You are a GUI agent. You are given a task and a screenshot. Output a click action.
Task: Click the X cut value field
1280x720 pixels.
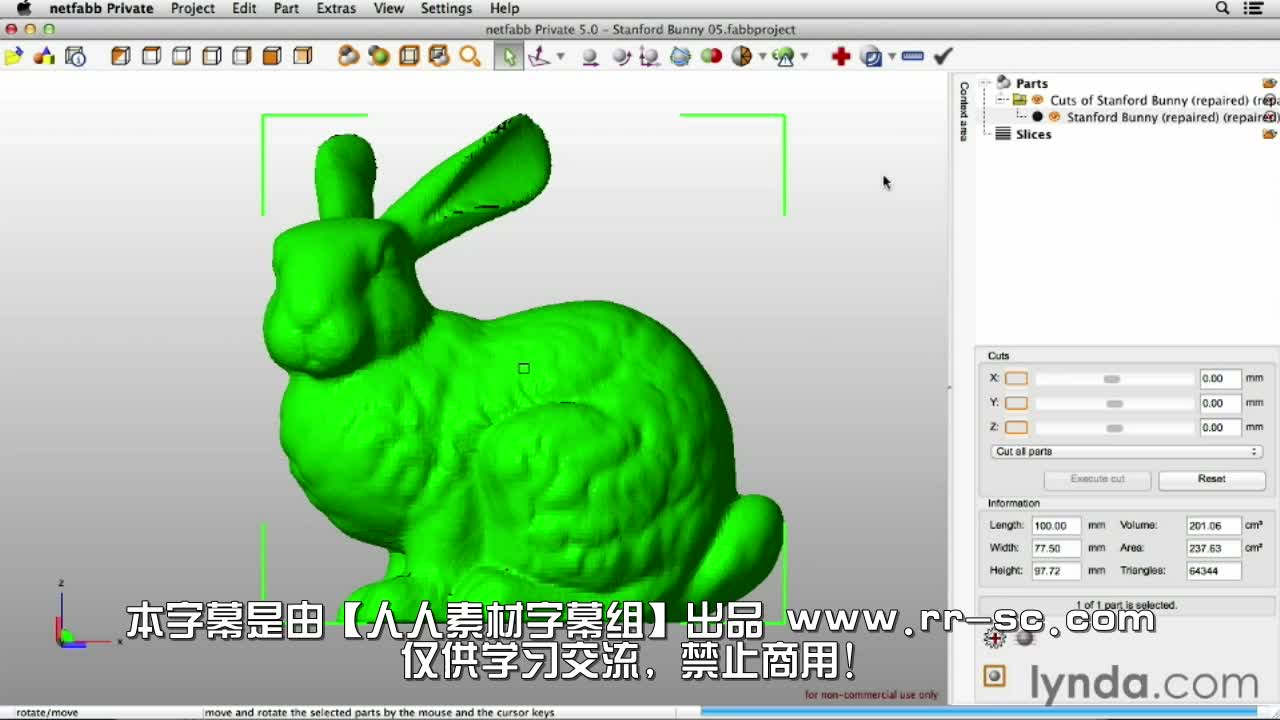tap(1219, 378)
